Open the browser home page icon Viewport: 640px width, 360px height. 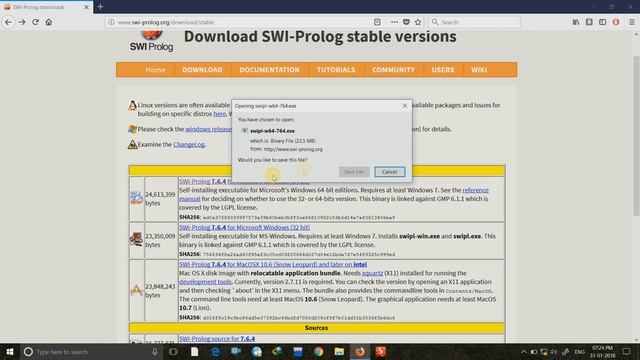[49, 22]
